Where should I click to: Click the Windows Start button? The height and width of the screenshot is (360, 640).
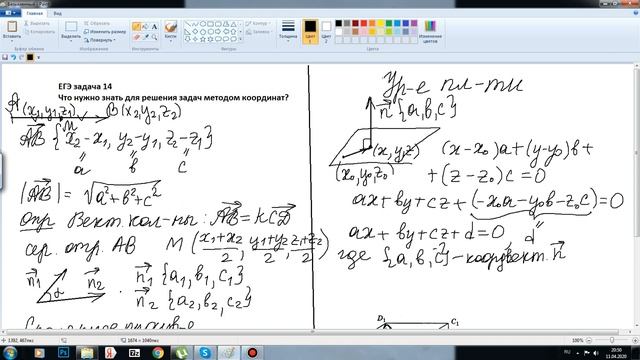tap(10, 352)
